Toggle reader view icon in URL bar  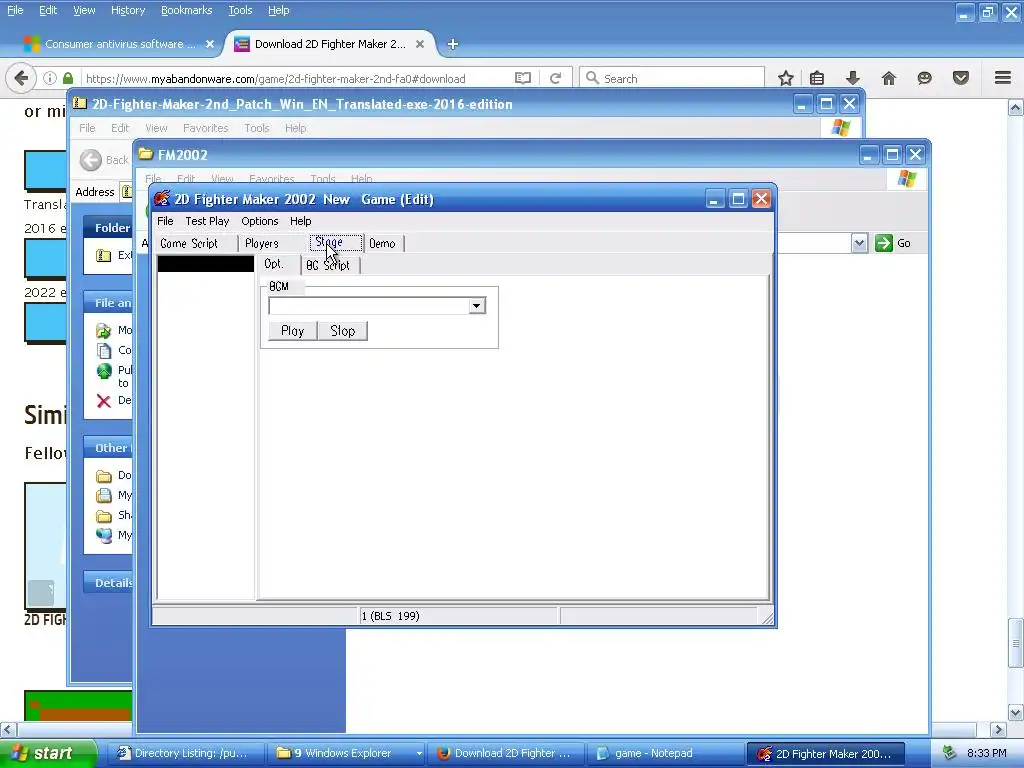pyautogui.click(x=522, y=78)
